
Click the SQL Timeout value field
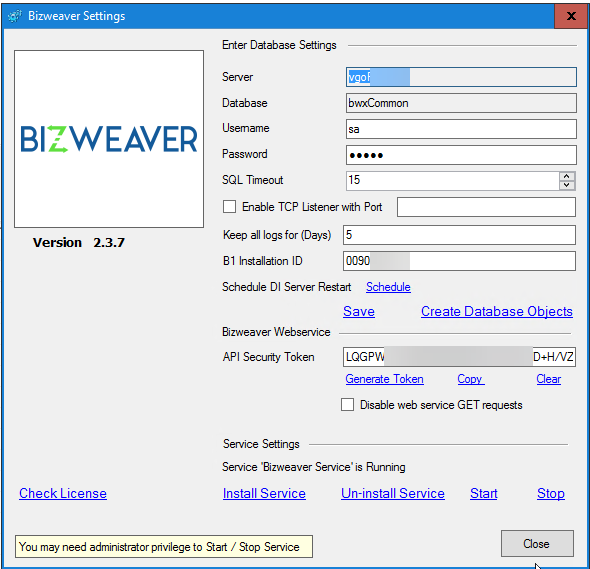pos(452,180)
